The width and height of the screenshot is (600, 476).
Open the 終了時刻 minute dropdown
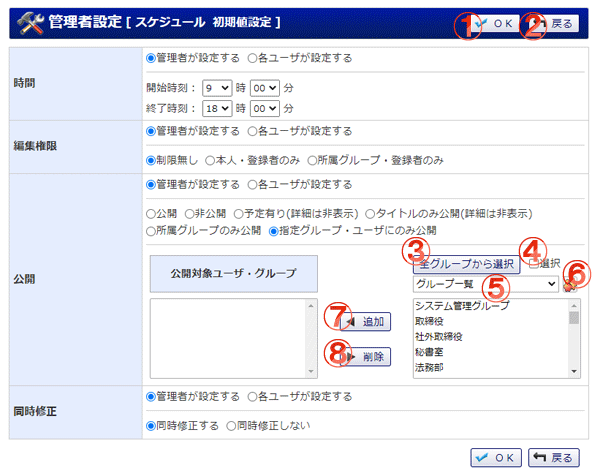coord(265,108)
